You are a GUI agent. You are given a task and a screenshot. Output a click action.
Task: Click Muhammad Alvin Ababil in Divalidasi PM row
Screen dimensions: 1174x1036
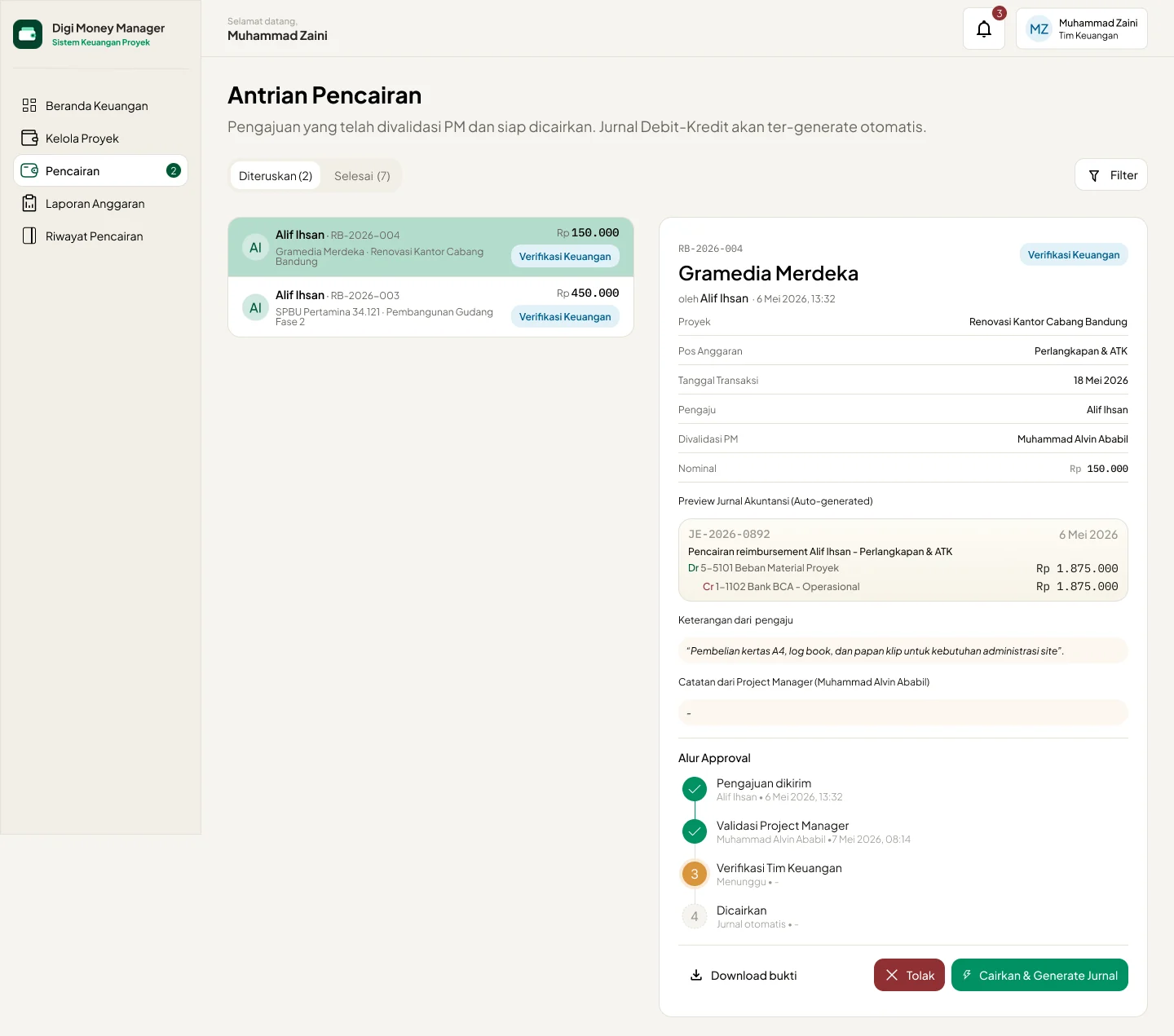1073,439
